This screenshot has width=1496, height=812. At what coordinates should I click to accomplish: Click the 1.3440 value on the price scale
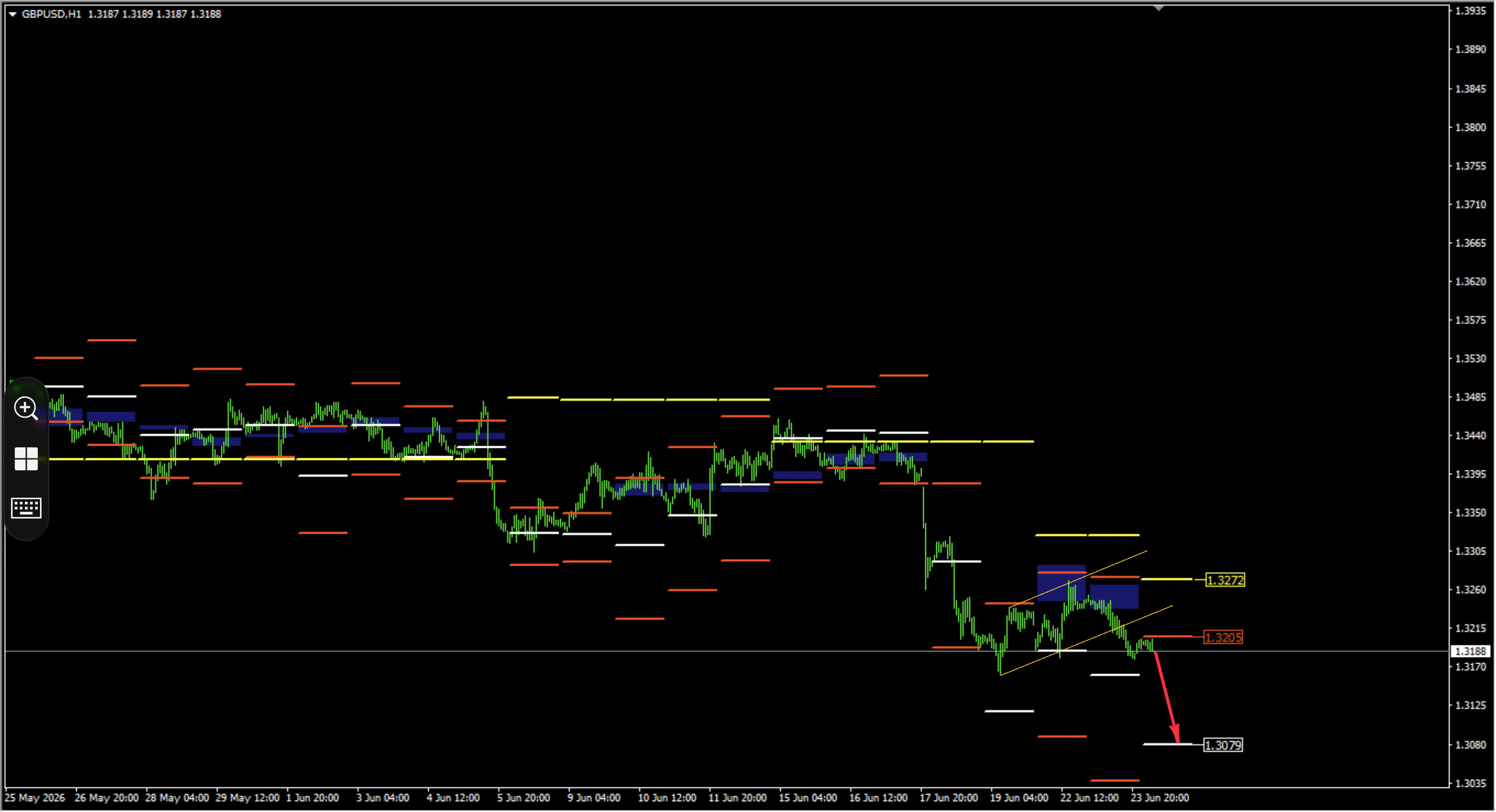1470,436
